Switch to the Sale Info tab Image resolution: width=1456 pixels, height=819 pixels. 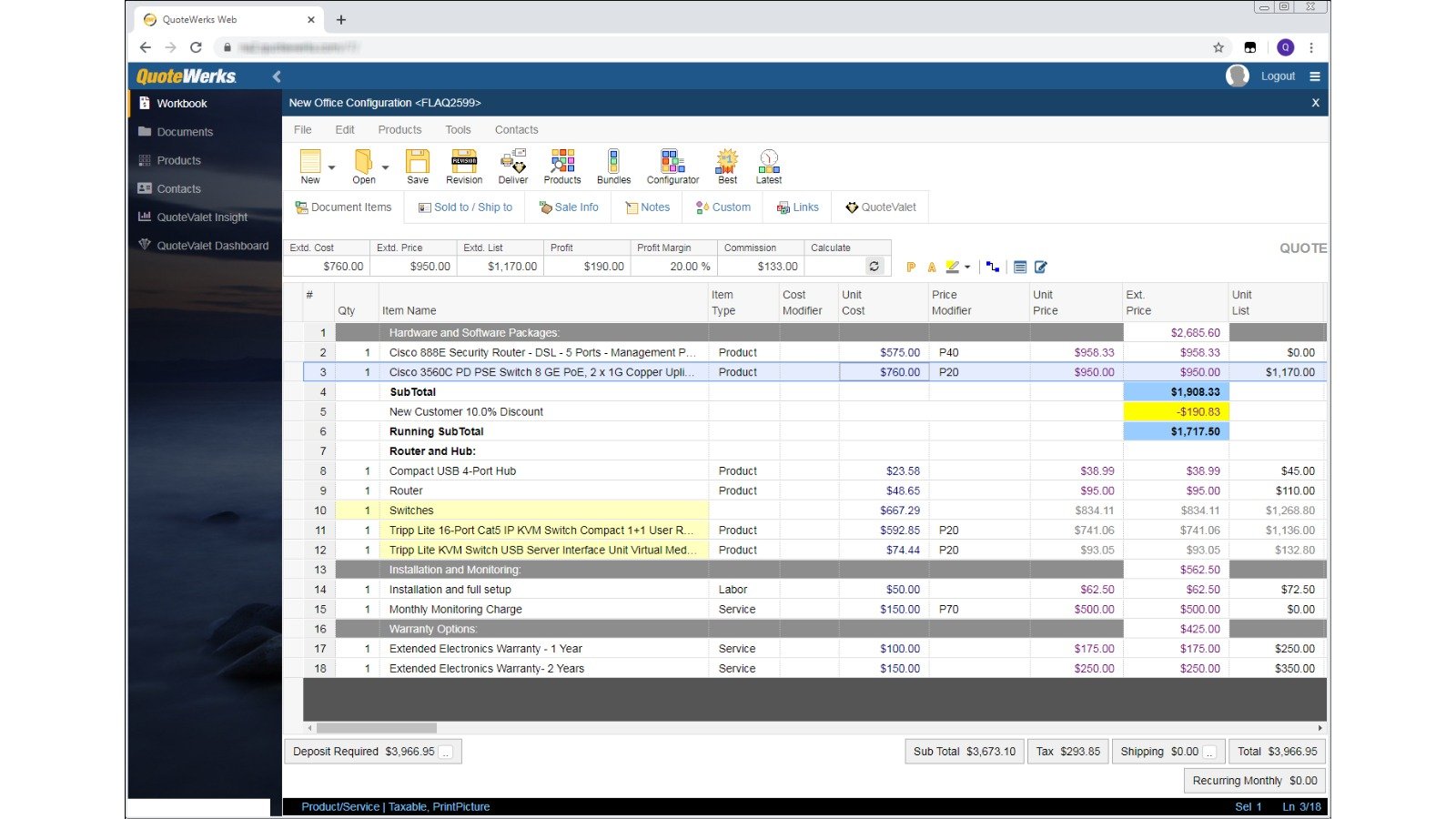(569, 207)
